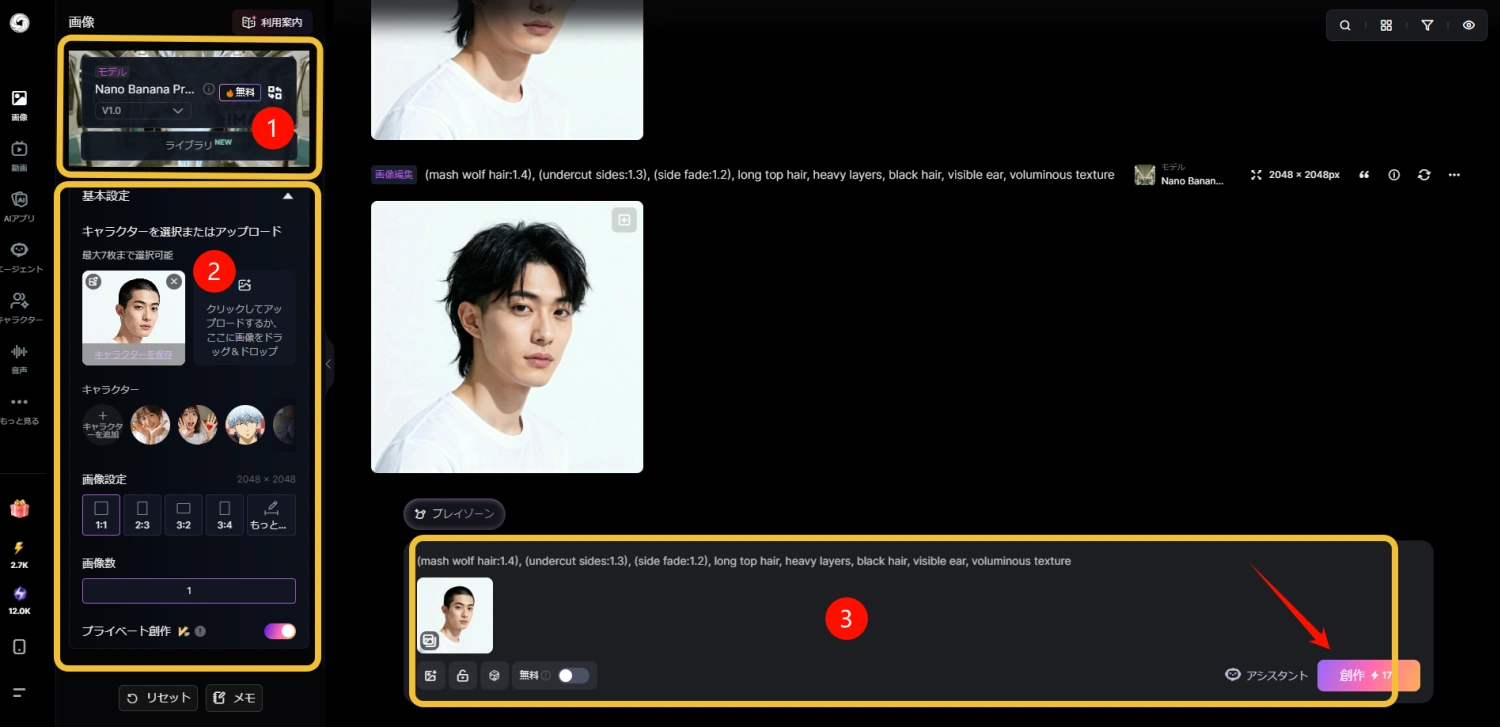Click the 画像数 count field
This screenshot has height=727, width=1500.
tap(189, 591)
